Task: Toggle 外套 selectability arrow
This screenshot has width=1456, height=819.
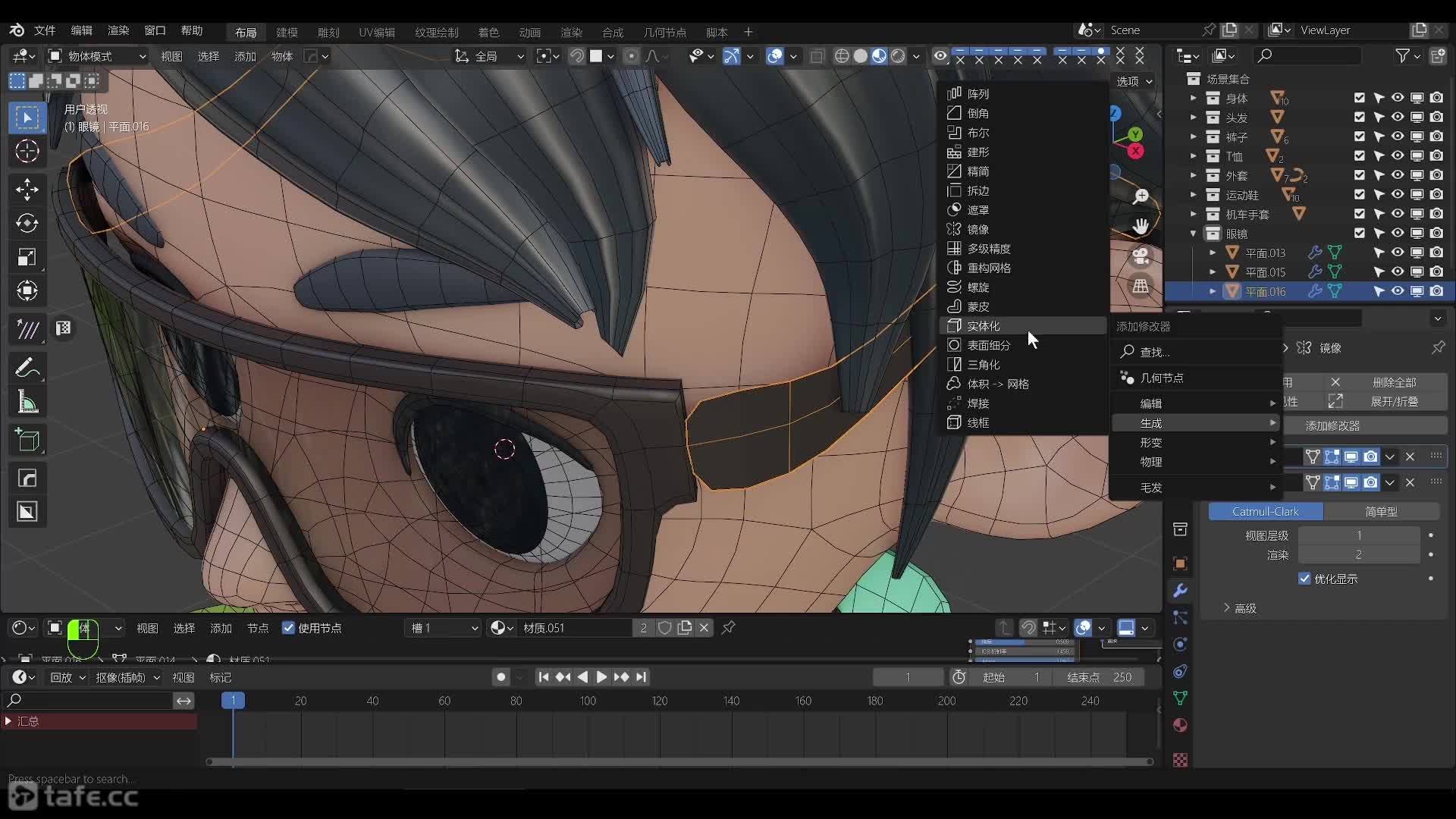Action: pos(1379,175)
